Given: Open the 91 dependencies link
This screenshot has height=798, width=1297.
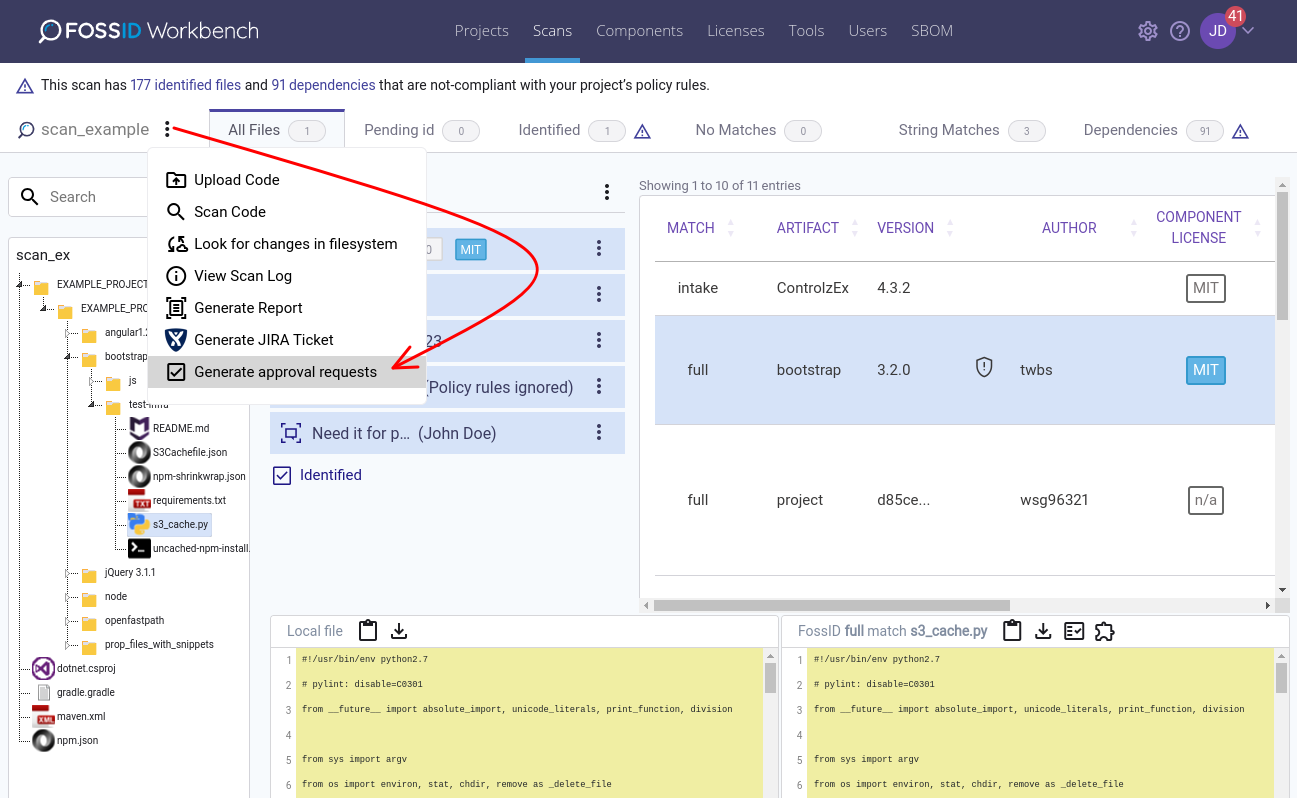Looking at the screenshot, I should click(323, 85).
